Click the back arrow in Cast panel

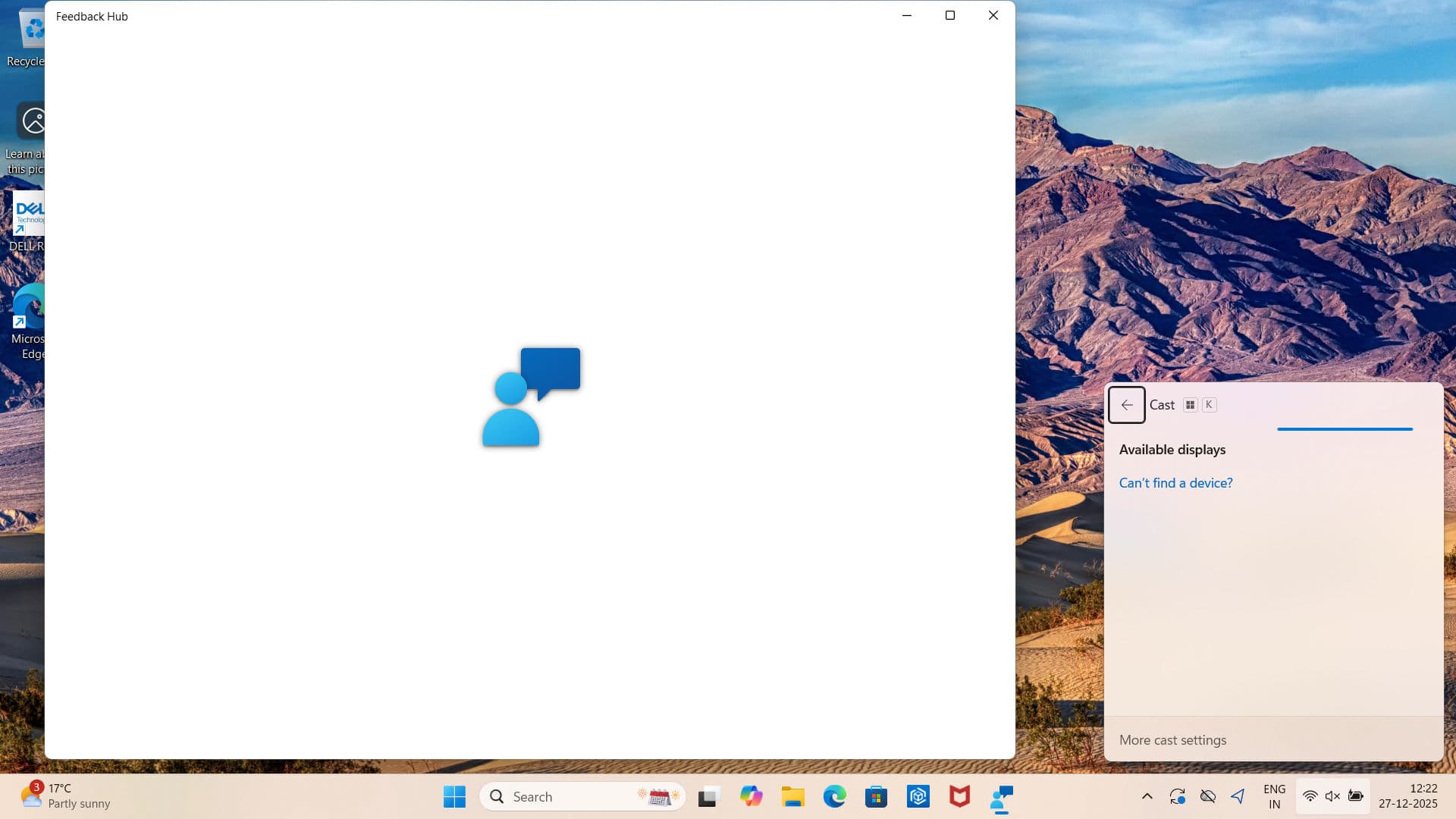pos(1126,405)
